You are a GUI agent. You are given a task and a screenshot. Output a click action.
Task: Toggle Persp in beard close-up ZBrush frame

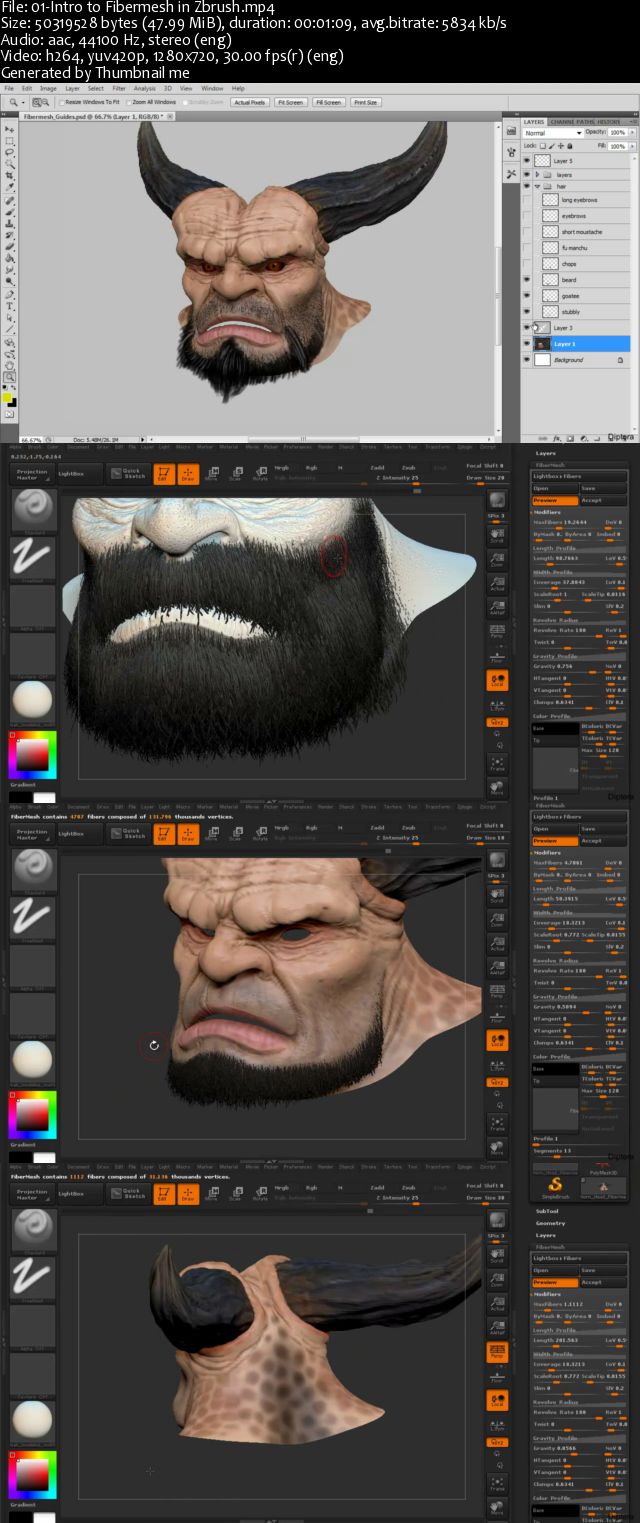coord(497,632)
